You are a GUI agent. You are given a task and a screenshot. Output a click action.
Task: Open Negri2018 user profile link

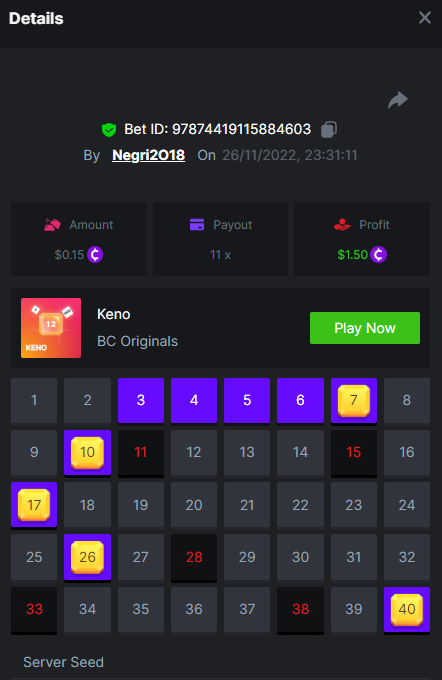(148, 155)
